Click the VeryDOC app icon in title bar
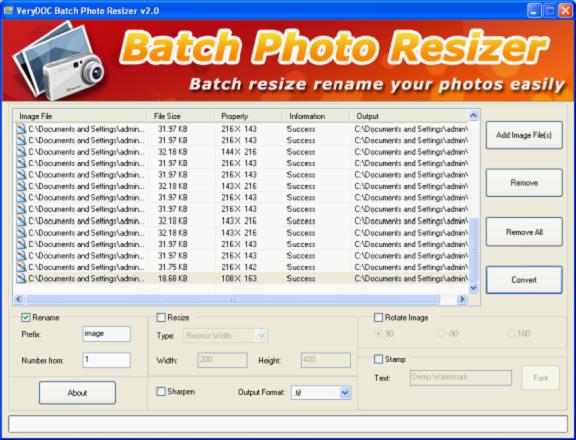This screenshot has width=576, height=440. [x=8, y=10]
